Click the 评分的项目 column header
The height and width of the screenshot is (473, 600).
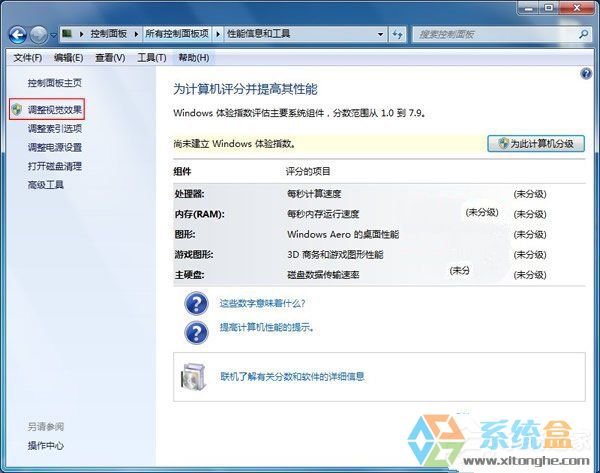308,171
